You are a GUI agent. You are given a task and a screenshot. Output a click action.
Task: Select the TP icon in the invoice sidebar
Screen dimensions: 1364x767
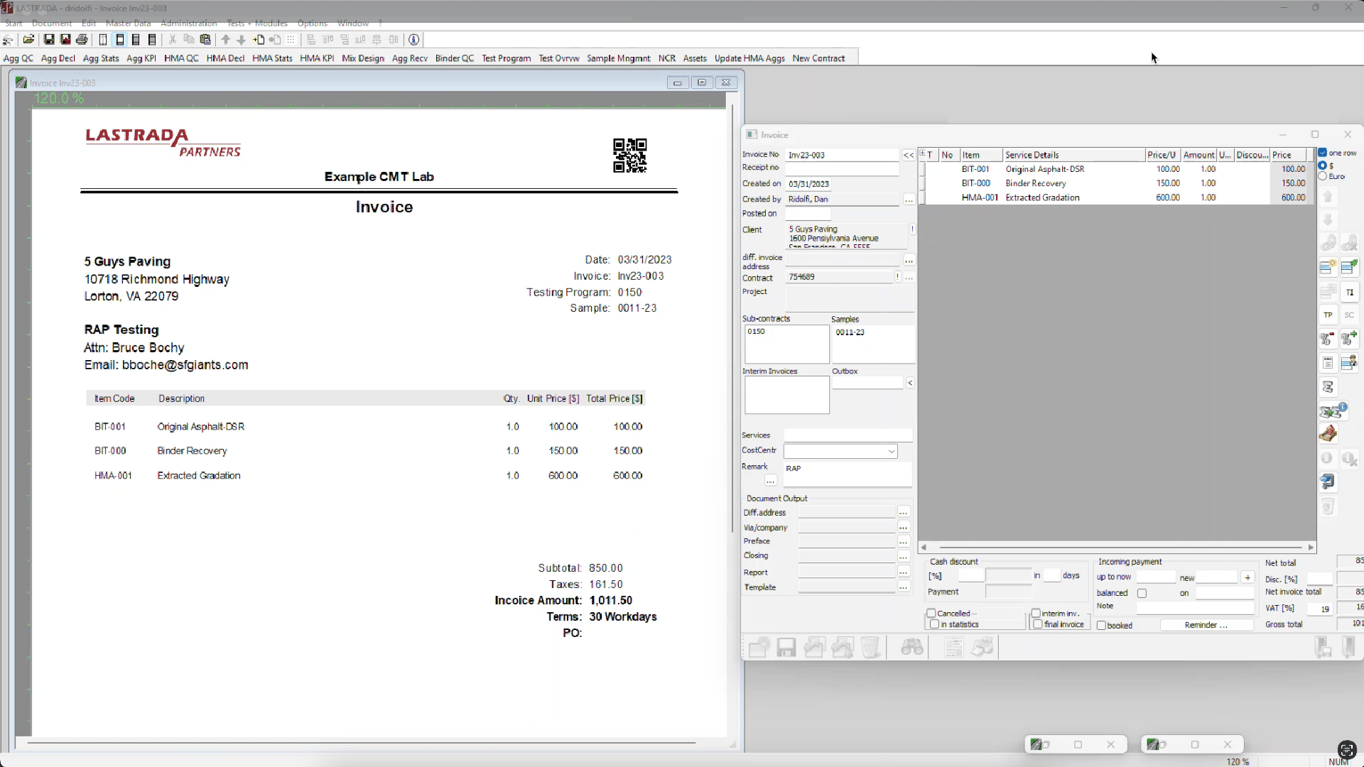[x=1327, y=314]
